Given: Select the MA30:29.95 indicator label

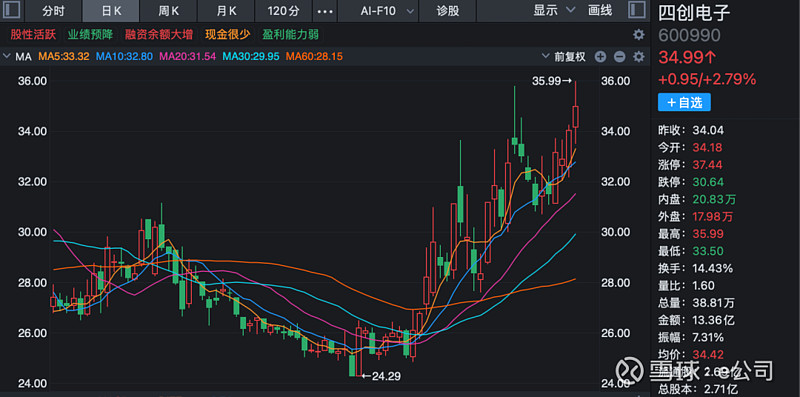Looking at the screenshot, I should coord(251,57).
